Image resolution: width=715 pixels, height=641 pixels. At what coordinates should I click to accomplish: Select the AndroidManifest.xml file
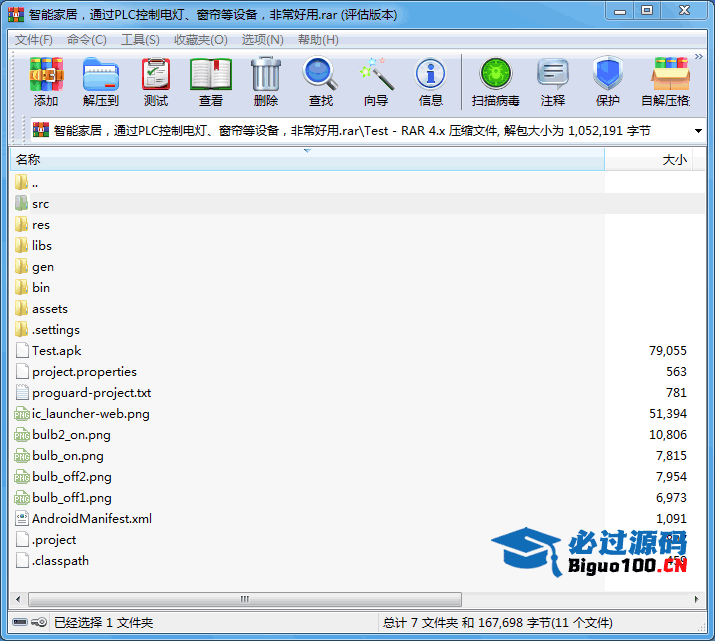(91, 518)
